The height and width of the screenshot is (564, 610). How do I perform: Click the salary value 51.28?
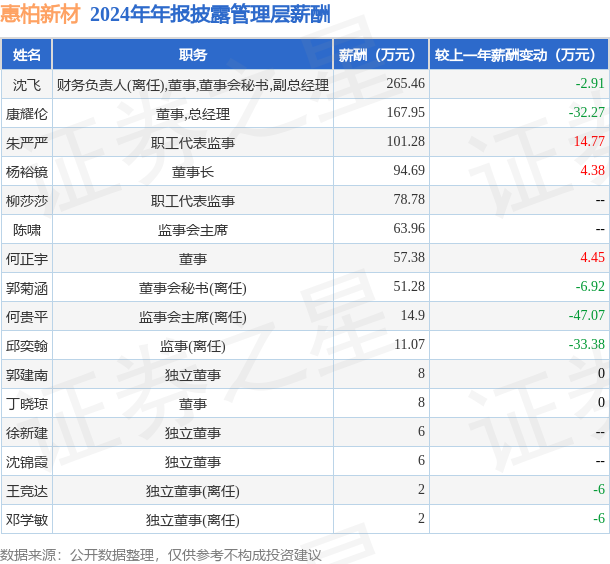point(409,286)
